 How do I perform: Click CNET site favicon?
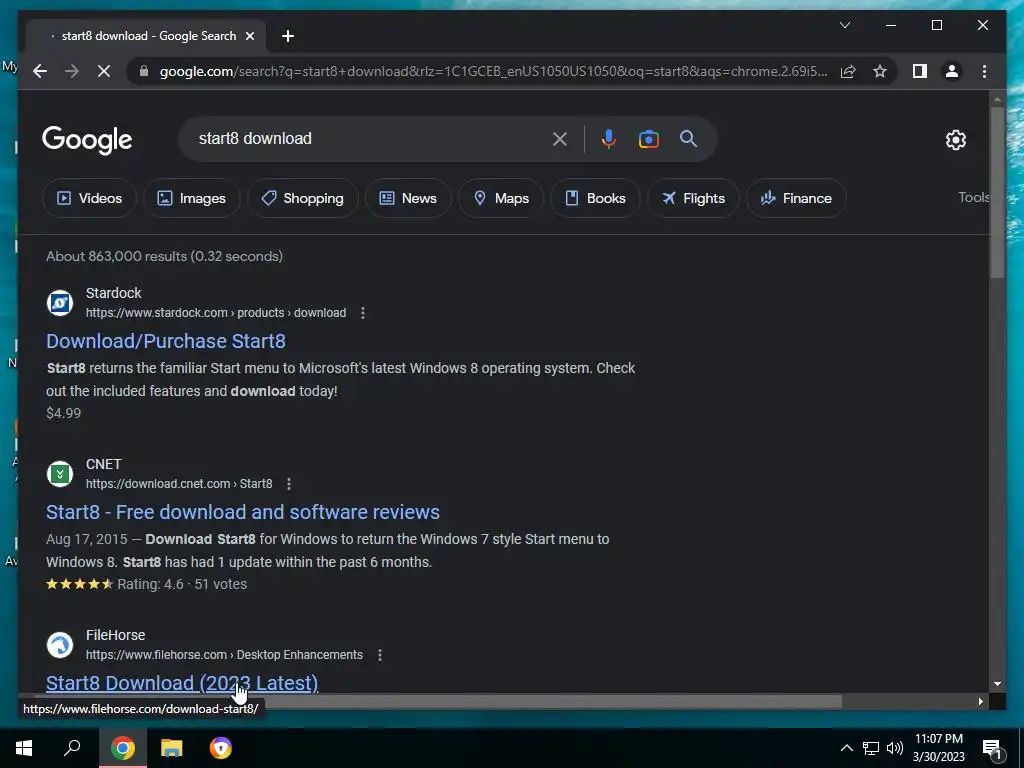[x=60, y=474]
